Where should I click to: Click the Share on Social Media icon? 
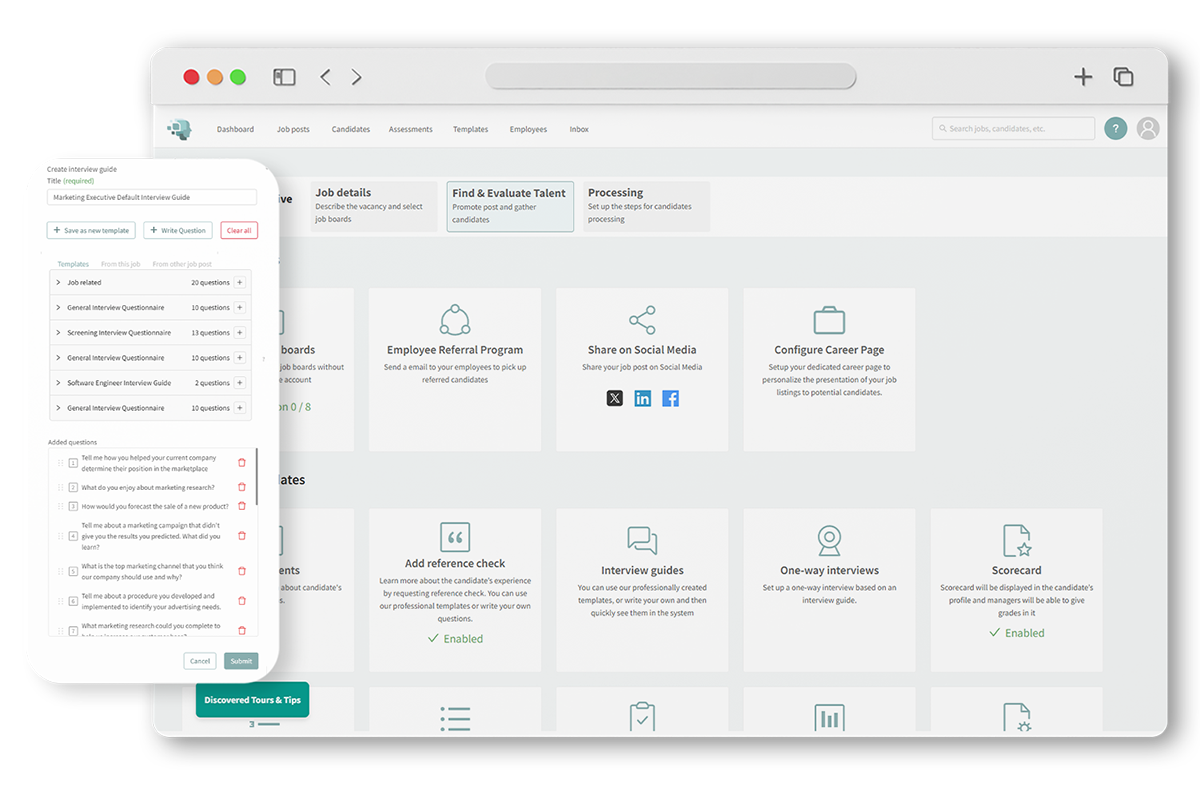[642, 320]
